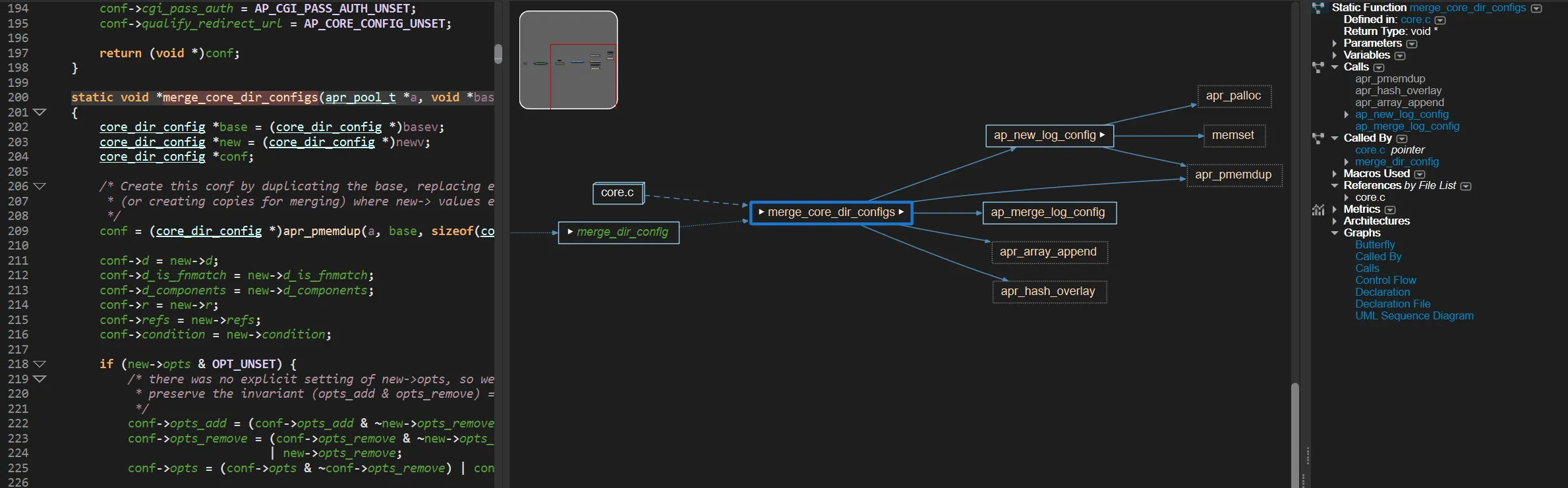The height and width of the screenshot is (488, 1568).
Task: Click the hierarchy icon beside Static Function header
Action: click(1318, 8)
